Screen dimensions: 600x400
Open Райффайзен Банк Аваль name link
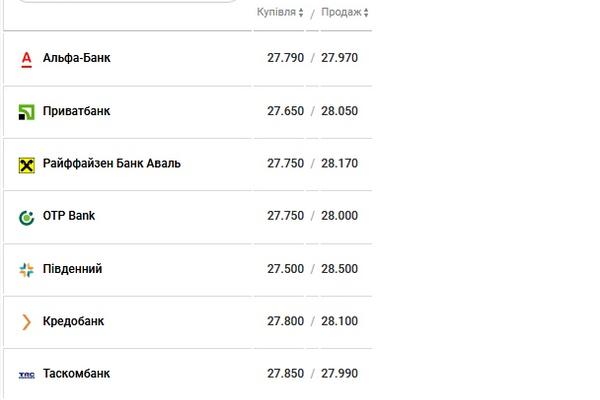111,163
